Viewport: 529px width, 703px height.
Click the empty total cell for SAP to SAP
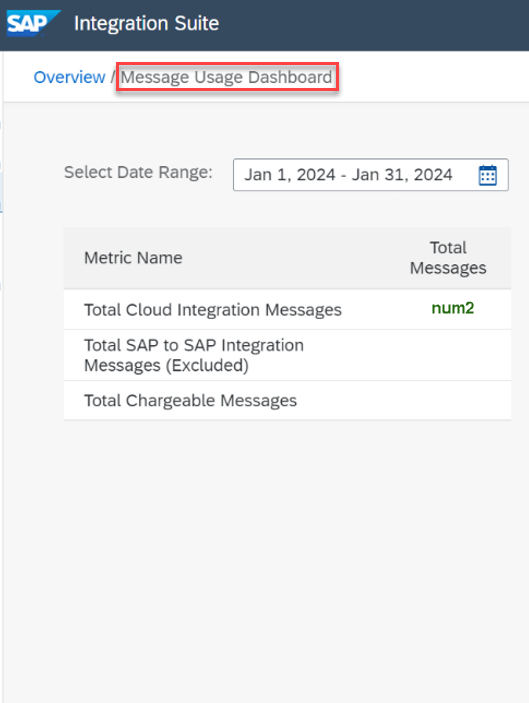448,355
